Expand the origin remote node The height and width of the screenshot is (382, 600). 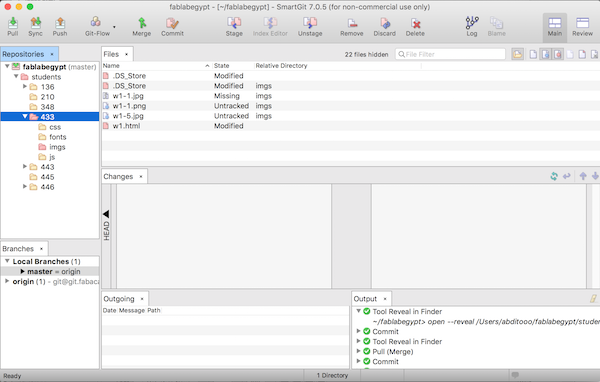tap(7, 281)
